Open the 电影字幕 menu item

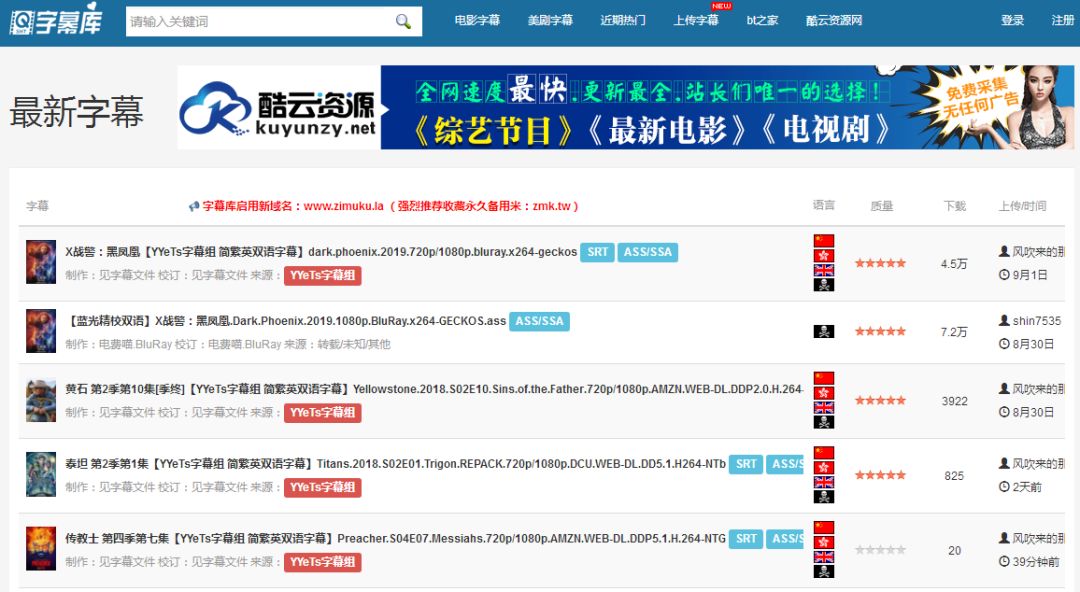[x=477, y=20]
